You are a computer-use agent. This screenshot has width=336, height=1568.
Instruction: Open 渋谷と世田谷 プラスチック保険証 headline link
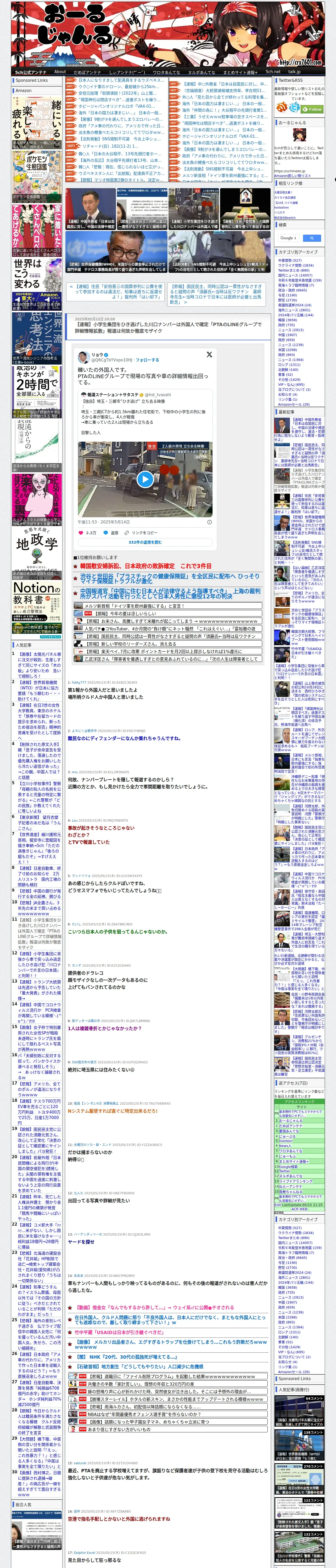click(170, 578)
